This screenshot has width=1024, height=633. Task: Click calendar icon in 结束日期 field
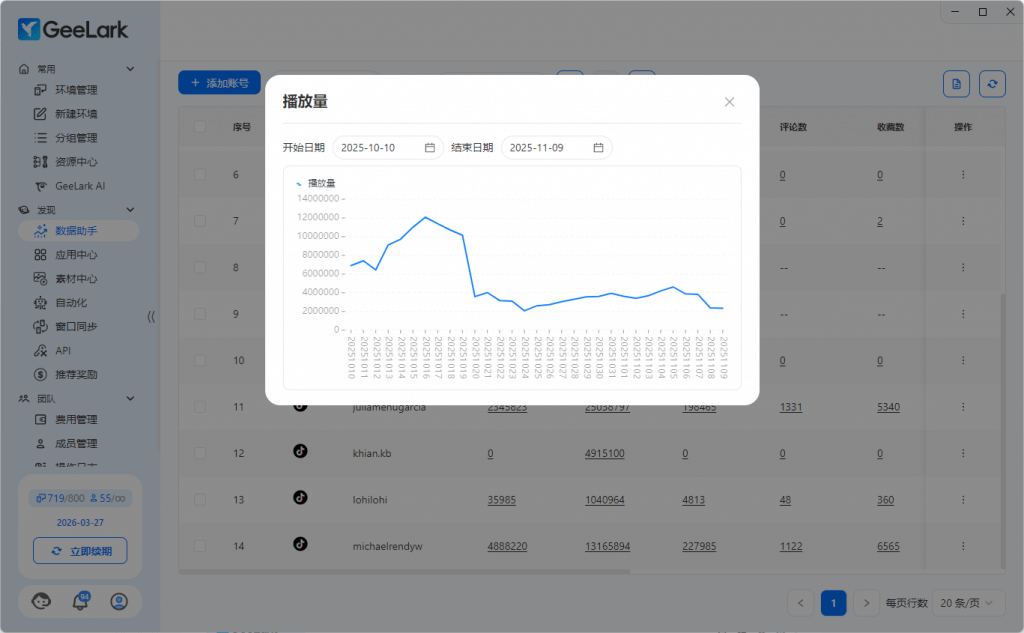click(x=598, y=148)
